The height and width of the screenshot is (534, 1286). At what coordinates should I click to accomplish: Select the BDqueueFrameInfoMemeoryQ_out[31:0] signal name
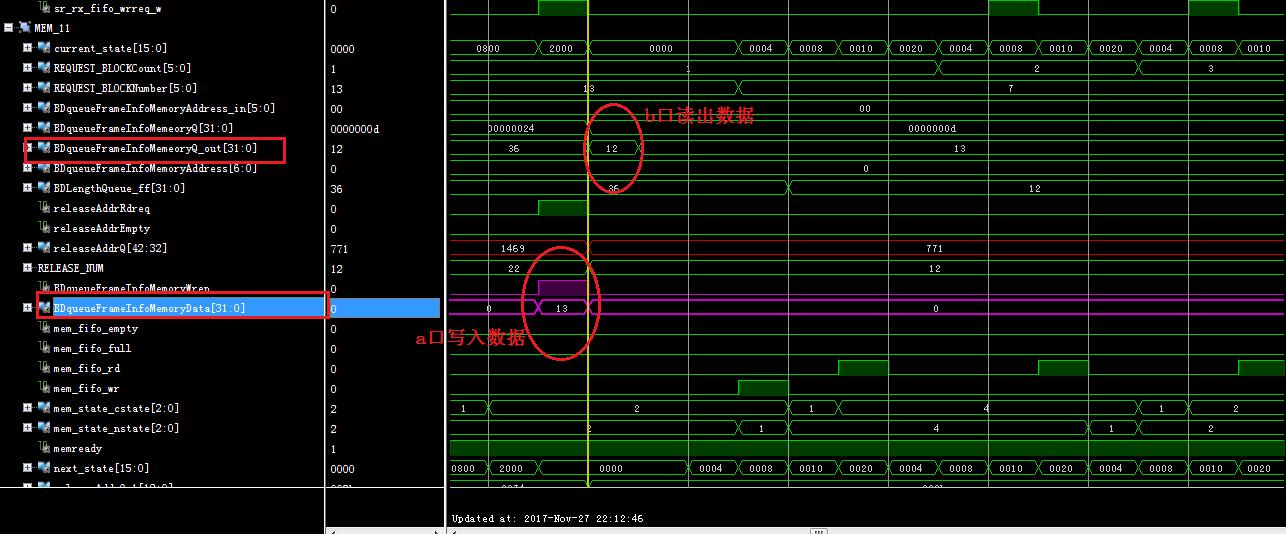pos(155,148)
